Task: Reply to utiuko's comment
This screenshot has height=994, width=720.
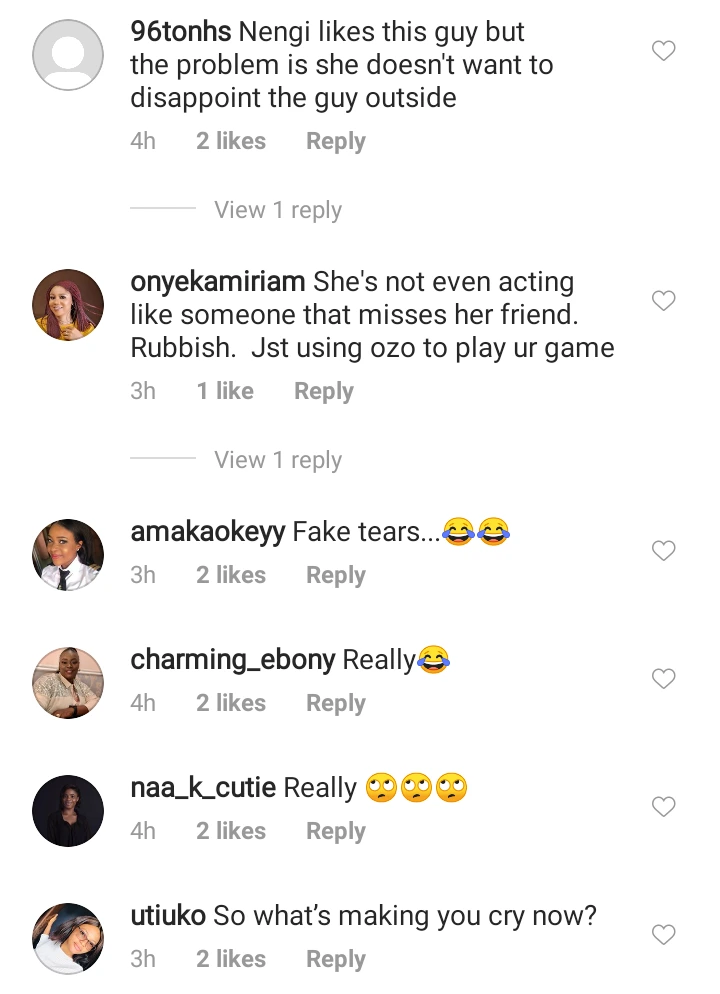Action: click(336, 959)
